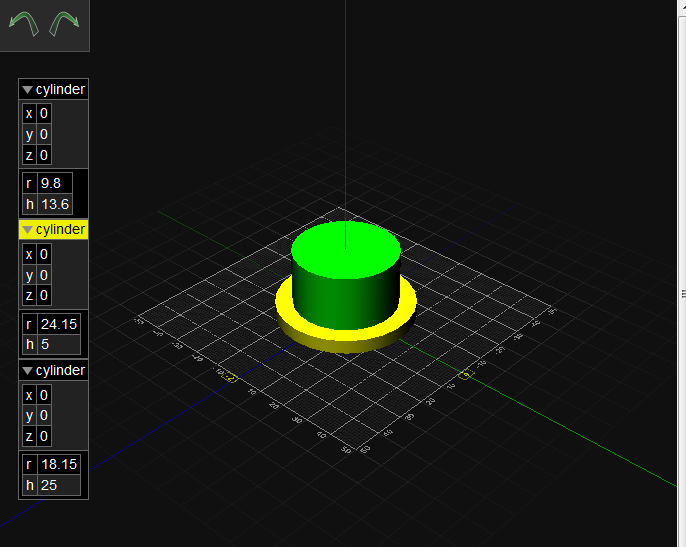Viewport: 686px width, 547px height.
Task: Edit radius field showing 9.8
Action: pos(55,183)
